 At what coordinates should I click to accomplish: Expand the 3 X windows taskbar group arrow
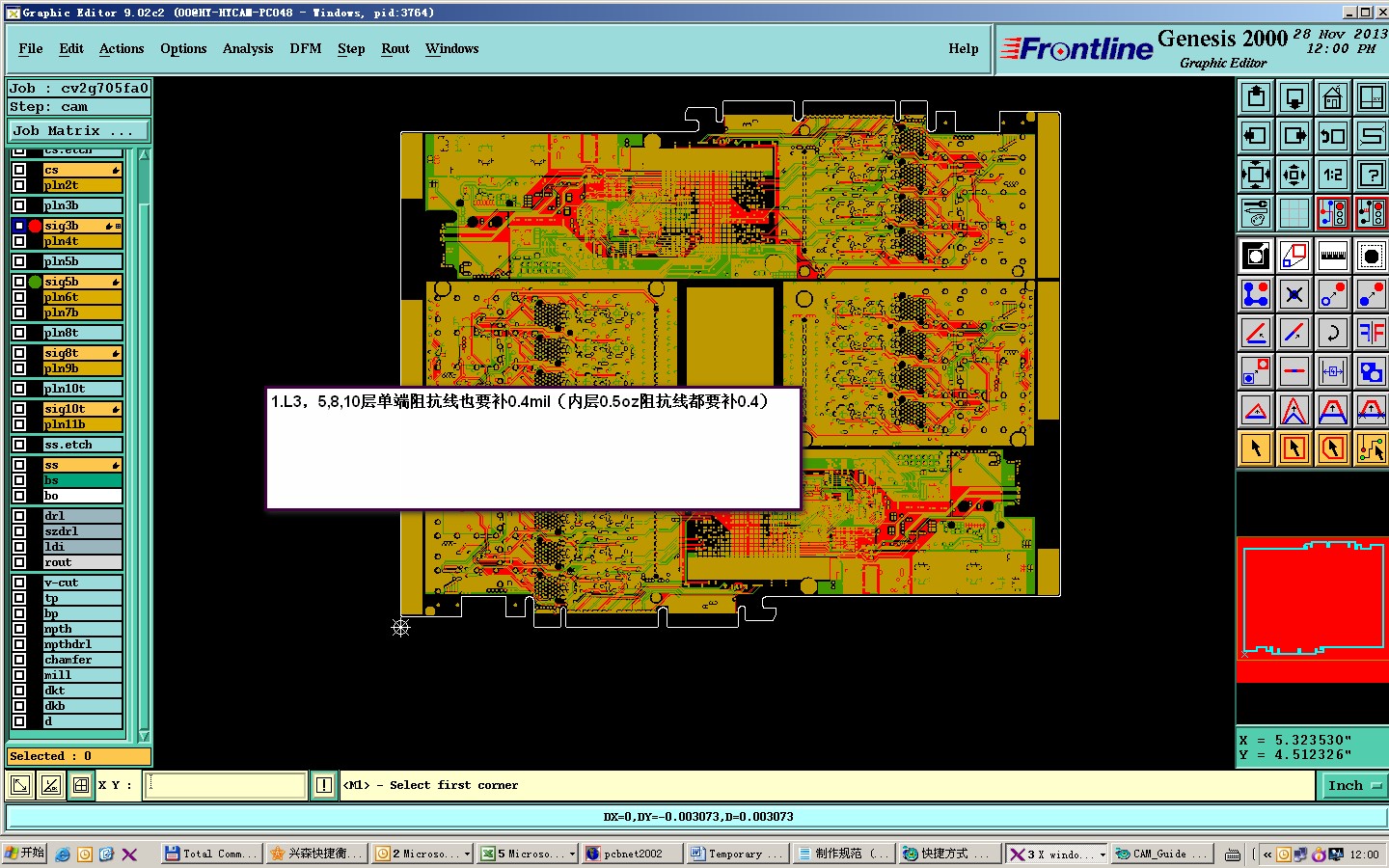pyautogui.click(x=1103, y=854)
